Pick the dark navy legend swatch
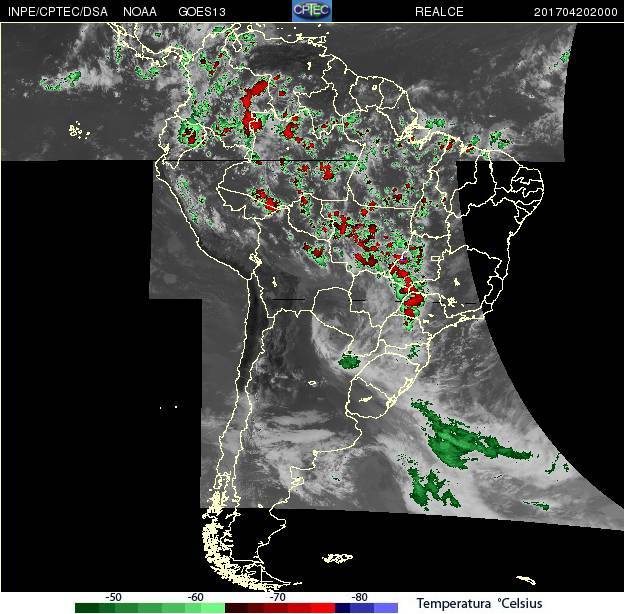The width and height of the screenshot is (624, 614). coord(342,608)
